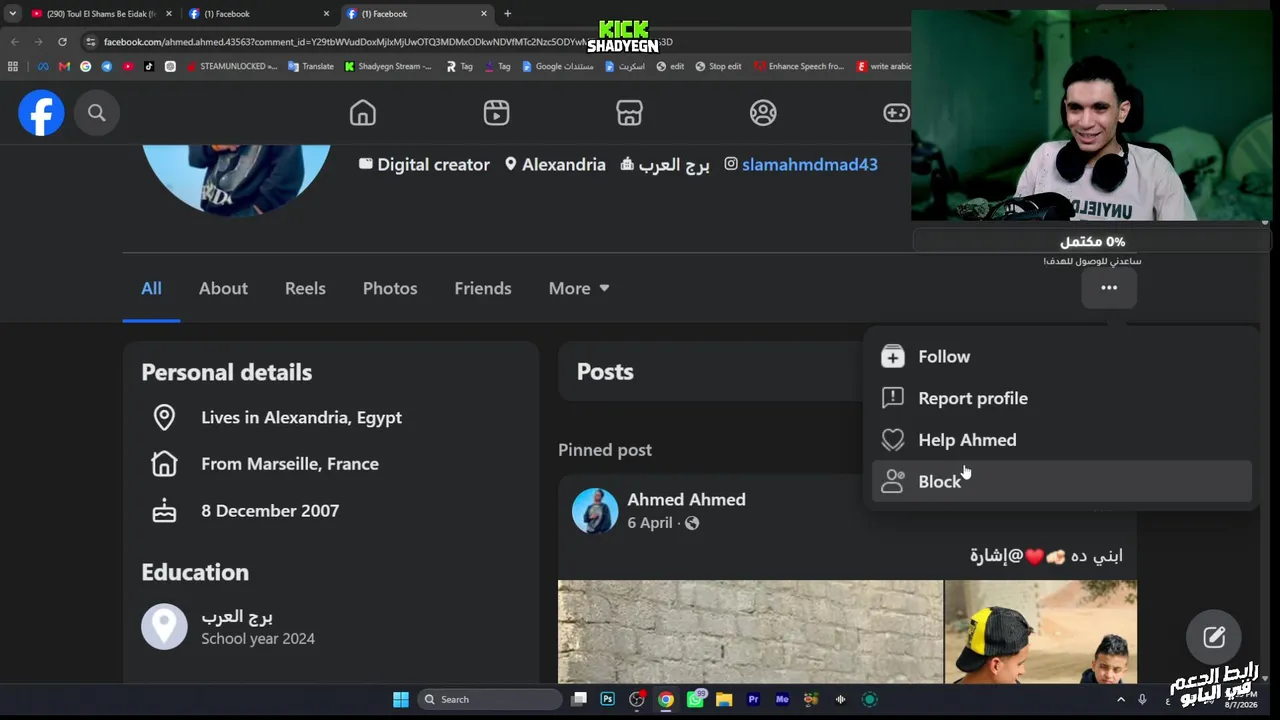Select the All profile tab
1280x720 pixels.
pyautogui.click(x=151, y=288)
